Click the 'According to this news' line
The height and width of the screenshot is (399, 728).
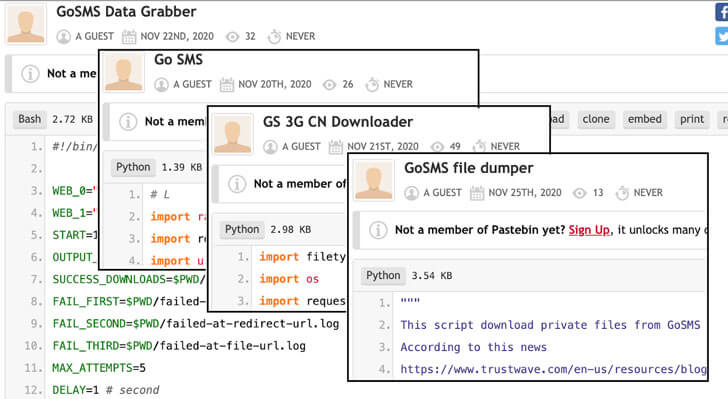tap(474, 347)
